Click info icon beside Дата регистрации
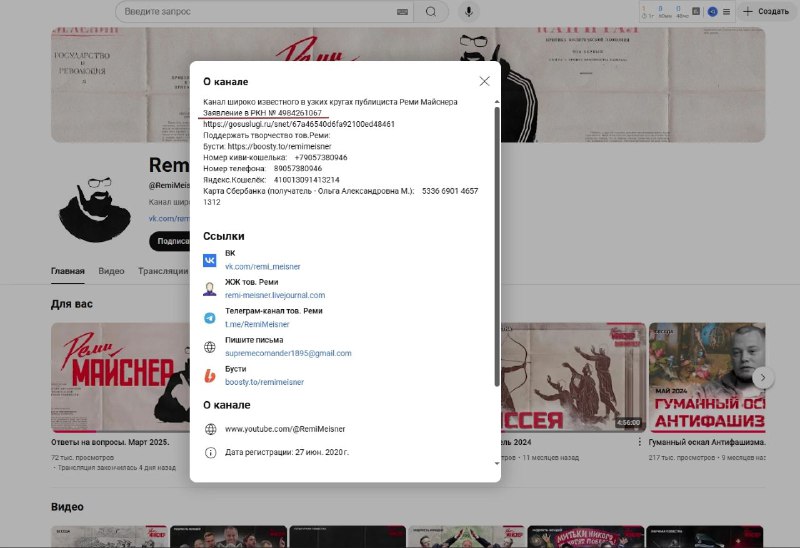800x548 pixels. 210,453
